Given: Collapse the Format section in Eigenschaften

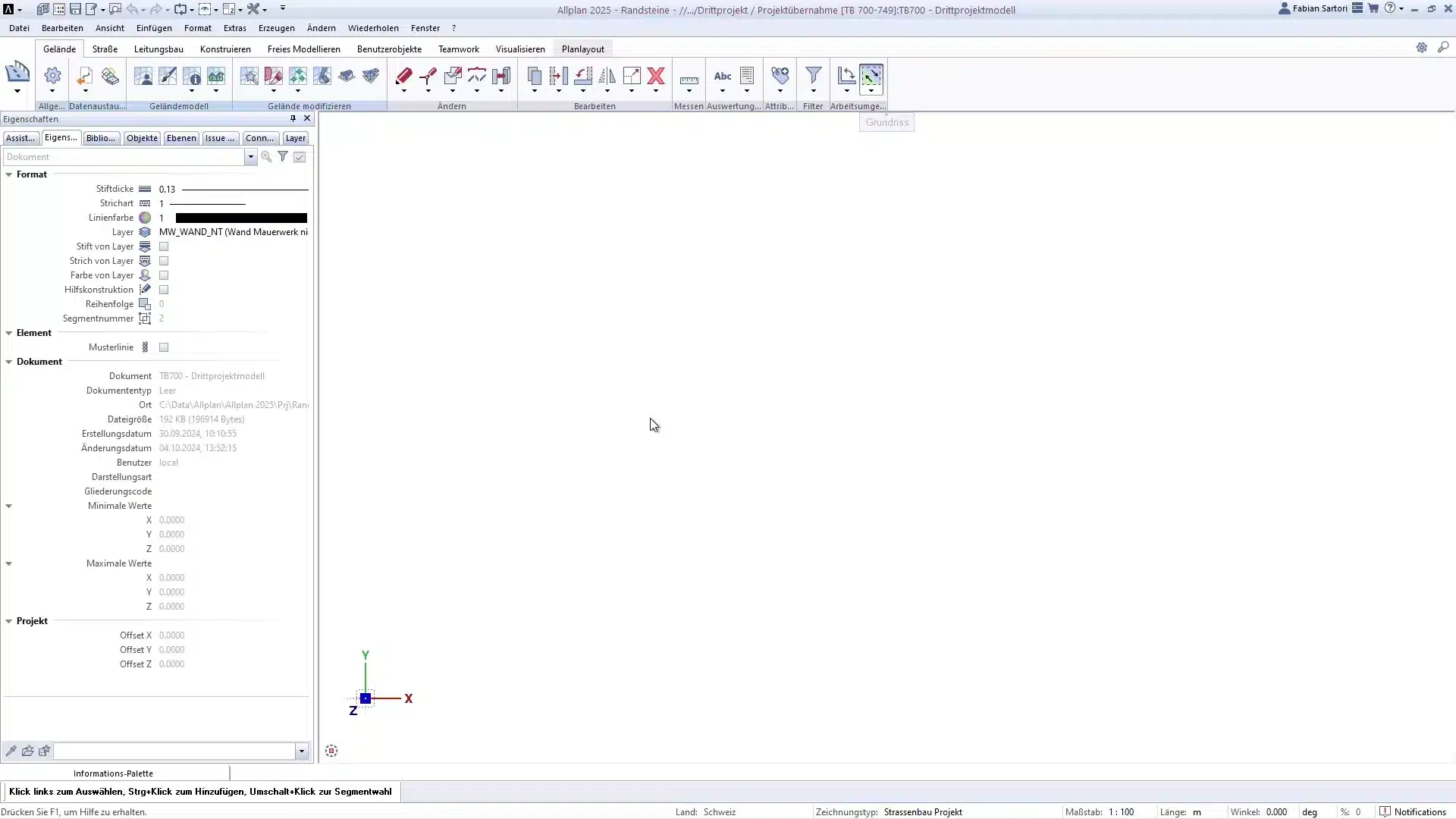Looking at the screenshot, I should click(8, 174).
